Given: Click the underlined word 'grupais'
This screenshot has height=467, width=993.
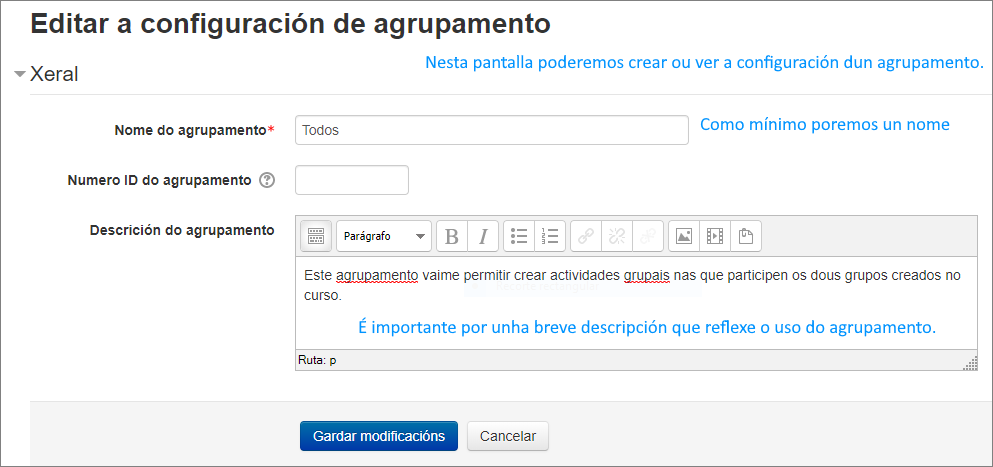Looking at the screenshot, I should 647,276.
